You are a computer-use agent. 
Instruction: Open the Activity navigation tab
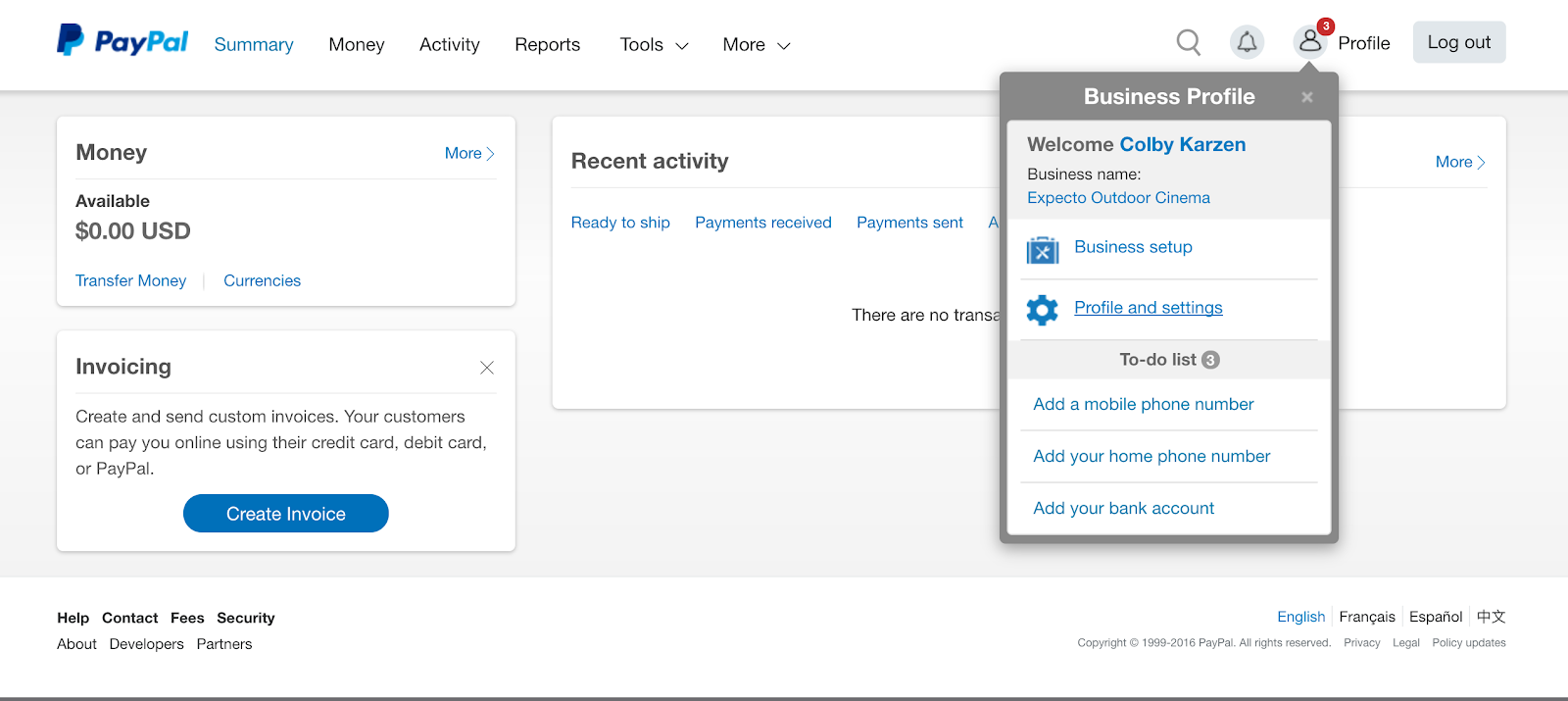pos(450,45)
